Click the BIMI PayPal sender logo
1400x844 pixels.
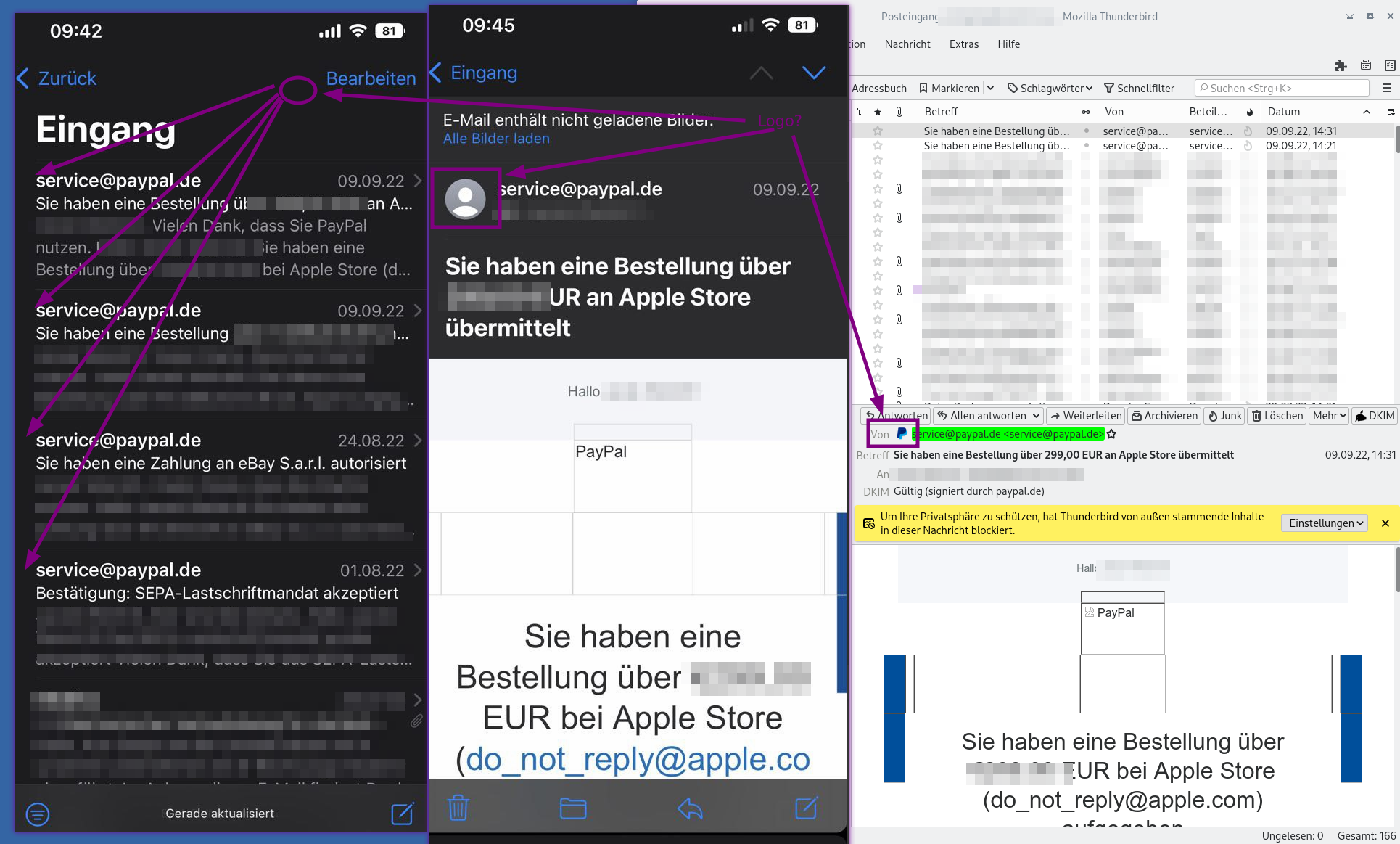(902, 433)
